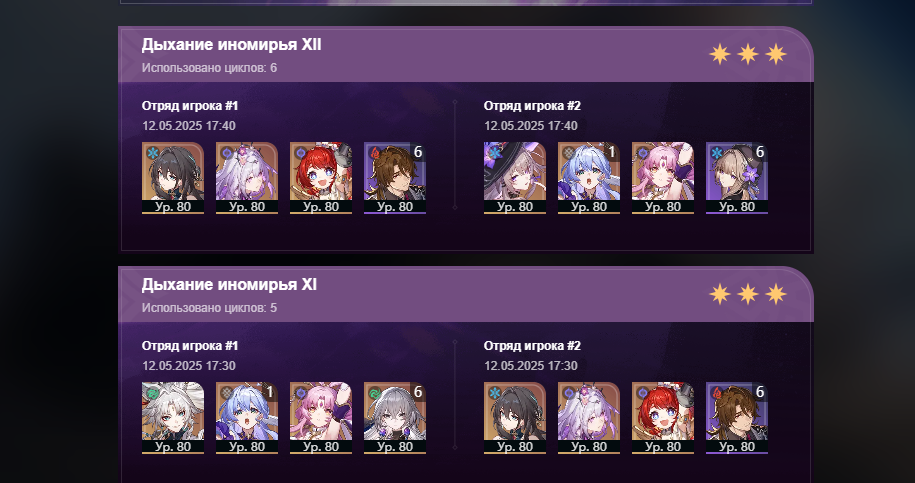Open purple-flower character in stage XII team 2
The image size is (915, 483).
[737, 178]
